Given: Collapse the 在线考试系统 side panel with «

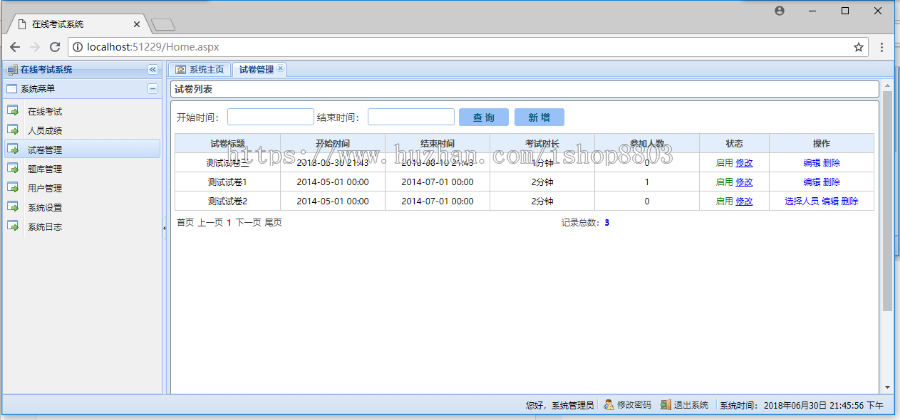Looking at the screenshot, I should tap(152, 70).
